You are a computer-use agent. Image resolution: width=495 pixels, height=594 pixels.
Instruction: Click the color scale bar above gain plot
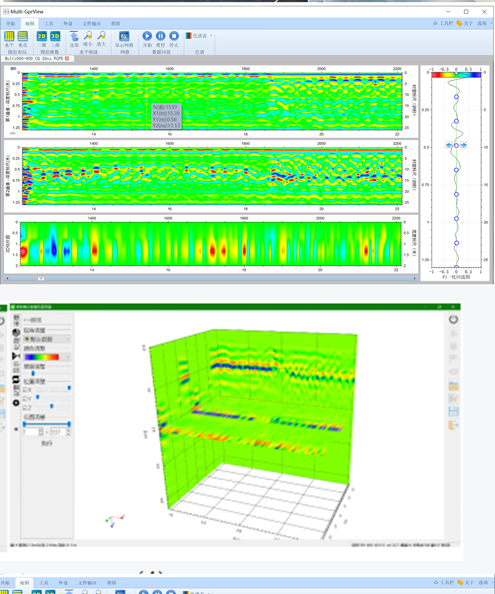[x=456, y=75]
